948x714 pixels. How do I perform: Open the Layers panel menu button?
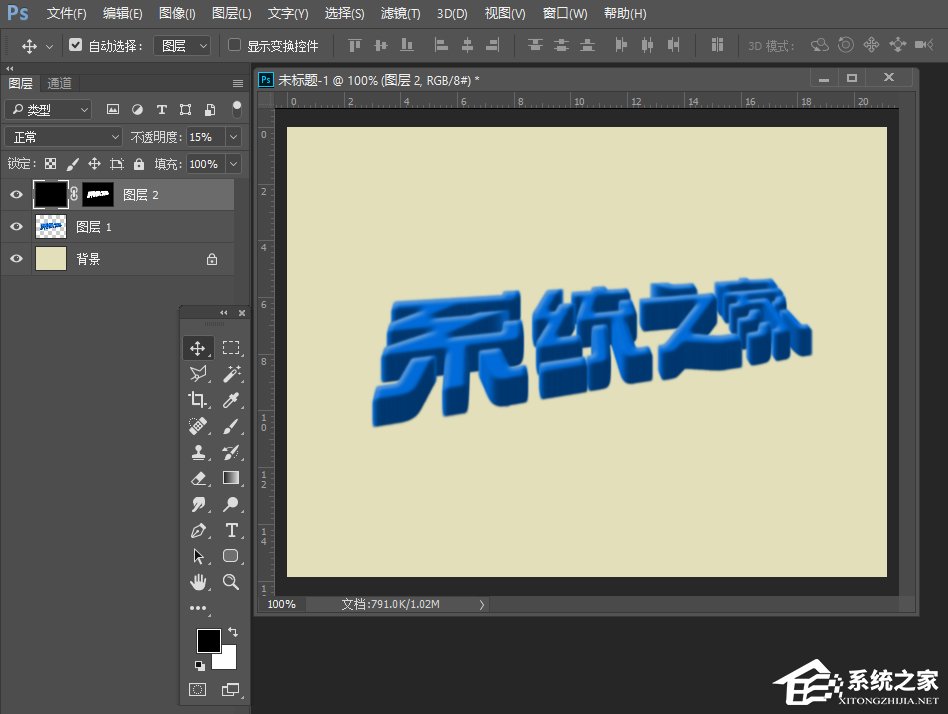[x=238, y=83]
